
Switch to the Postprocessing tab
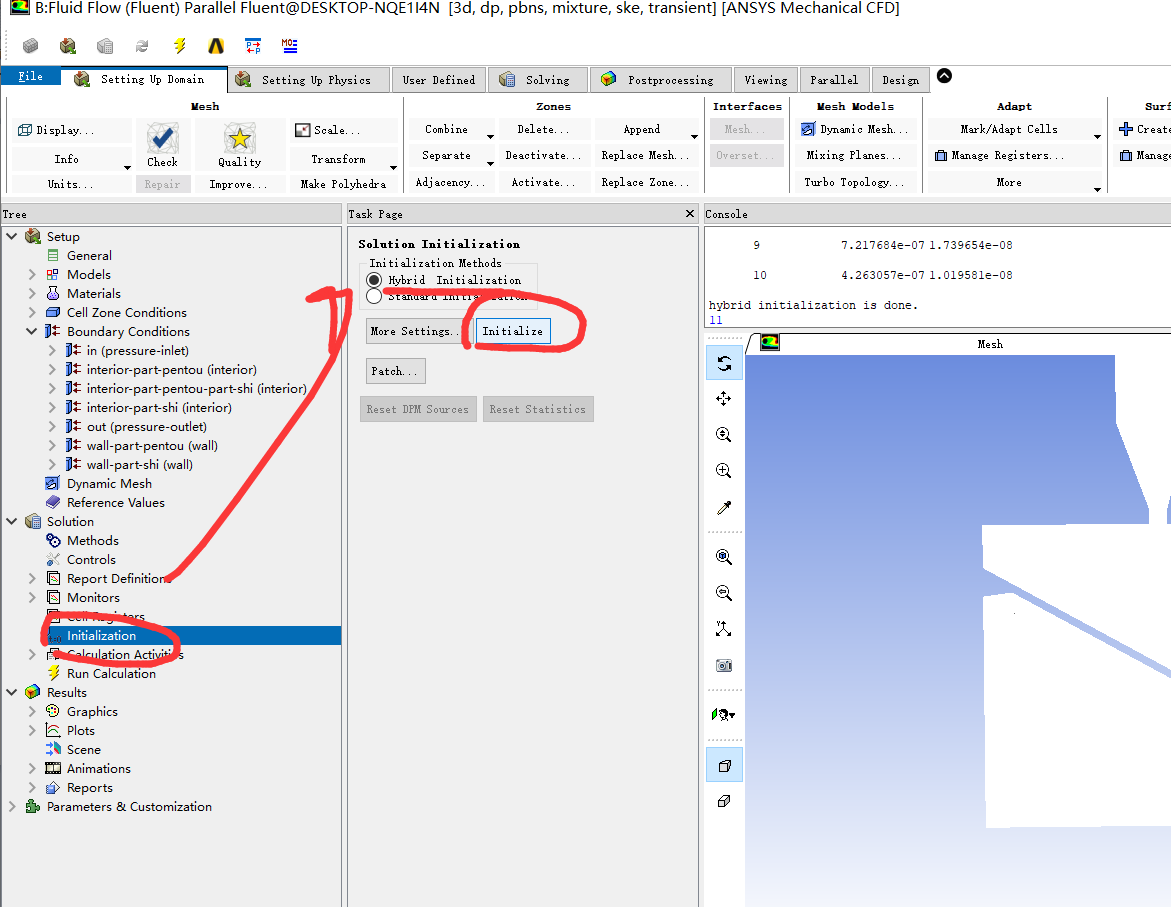tap(662, 80)
